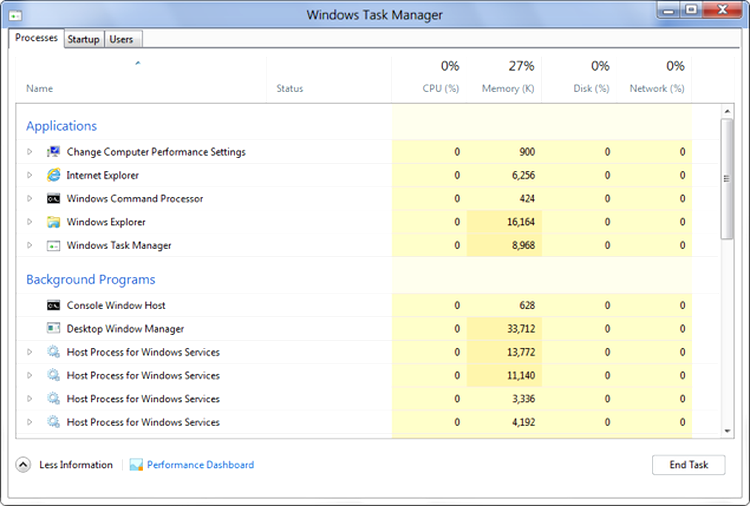Click the Background Programs group heading

click(90, 279)
